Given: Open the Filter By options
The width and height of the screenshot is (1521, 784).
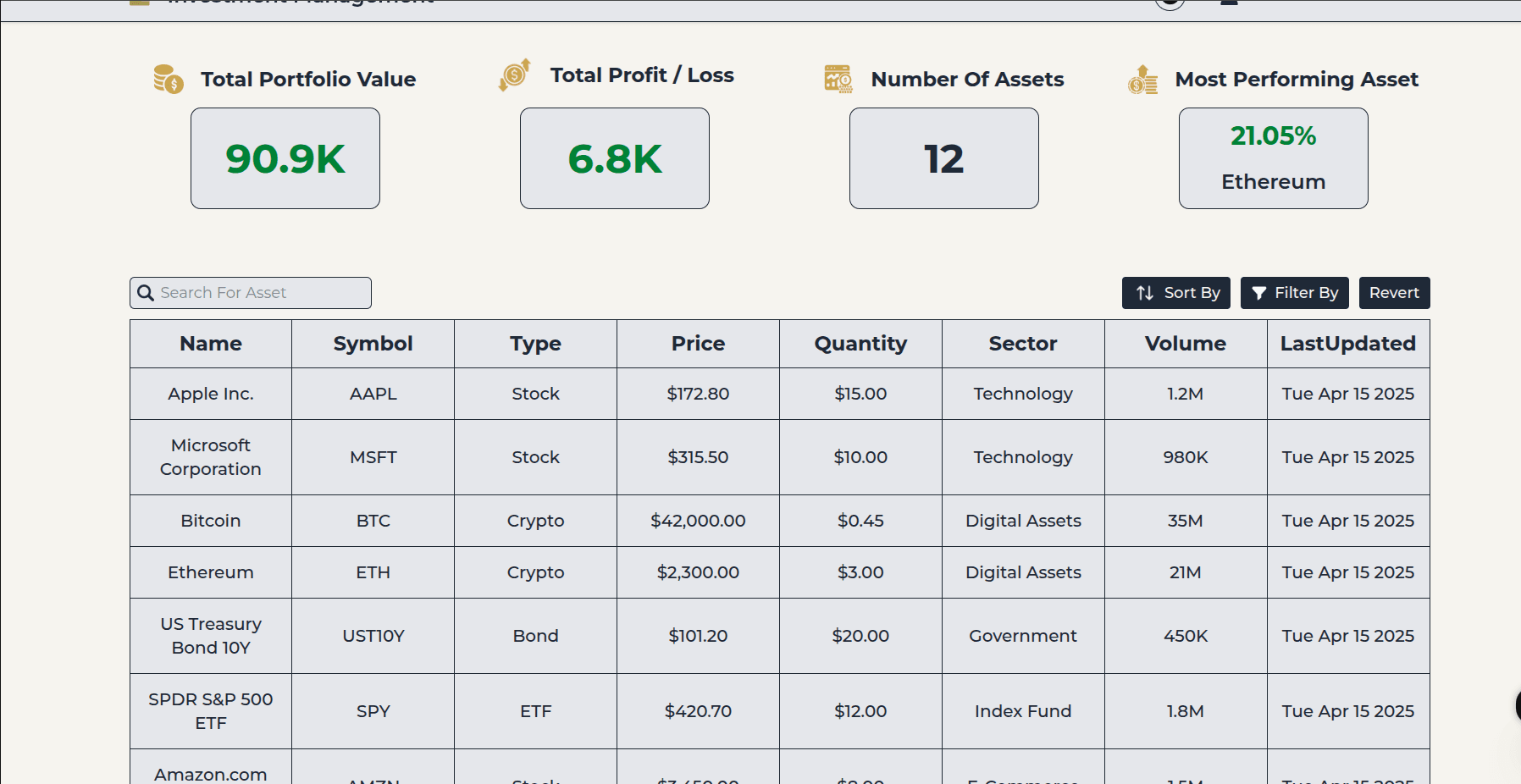Looking at the screenshot, I should click(x=1294, y=292).
